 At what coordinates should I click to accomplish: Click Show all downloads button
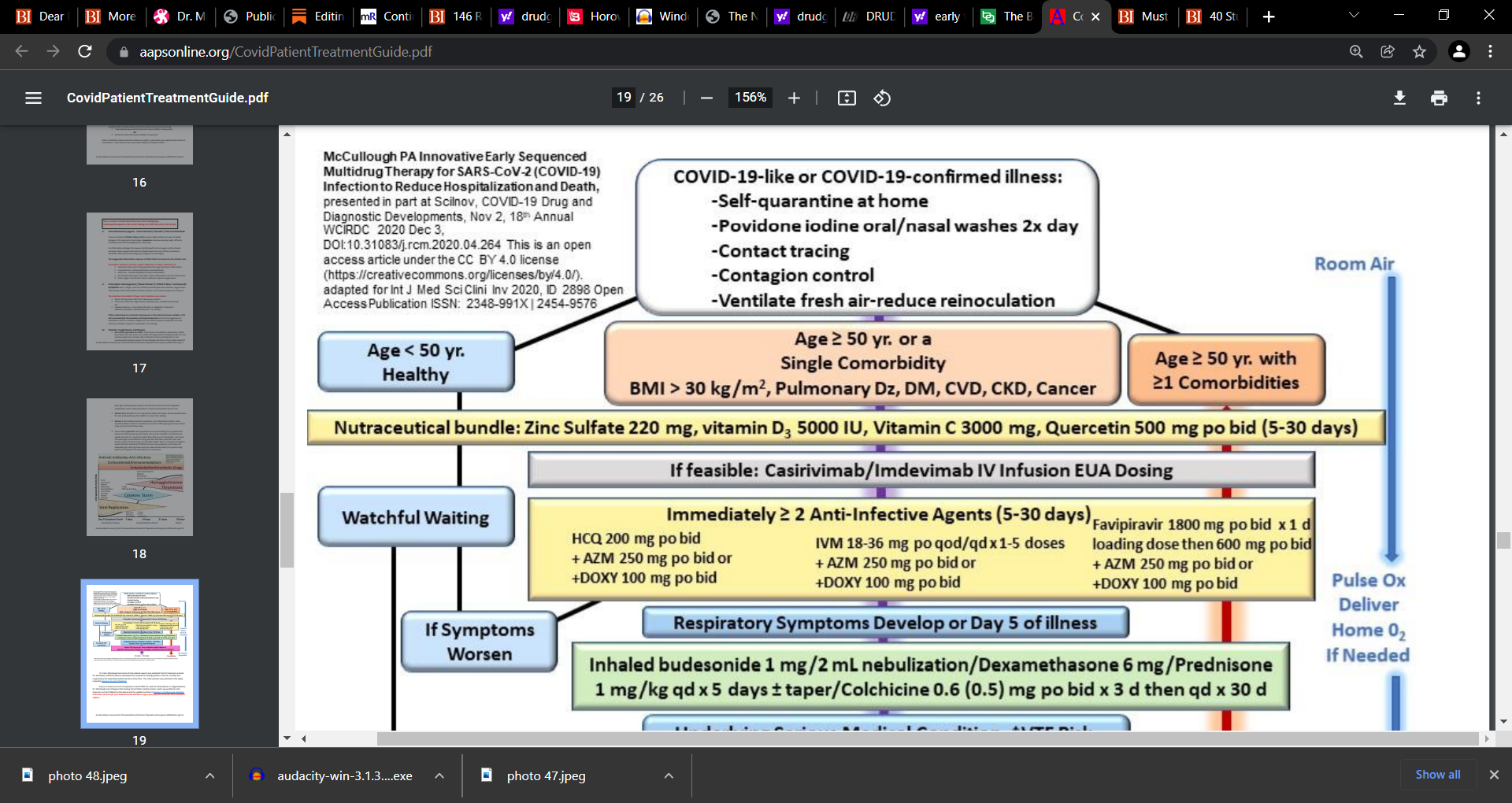1437,775
